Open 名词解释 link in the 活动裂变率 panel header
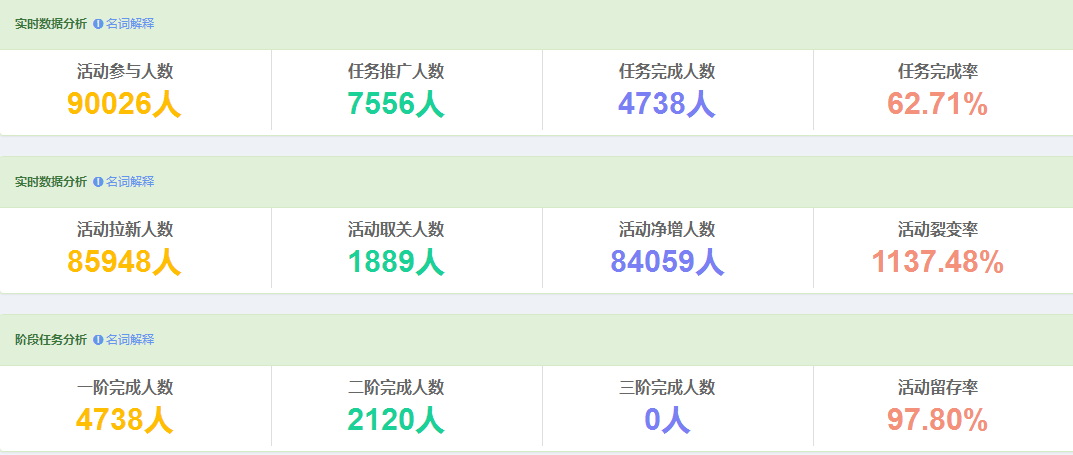1073x455 pixels. click(130, 182)
